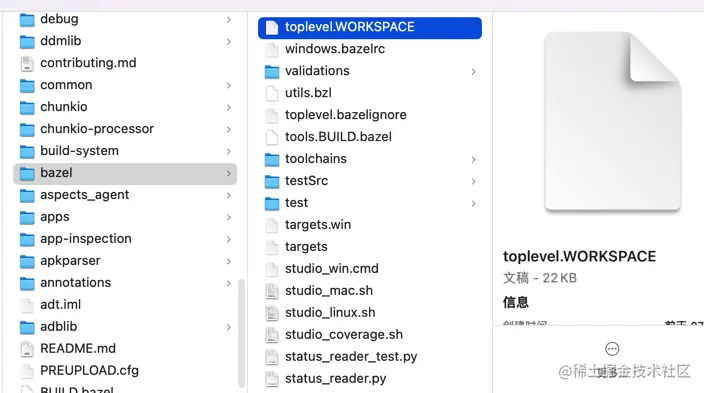Expand the aspects_agent folder chevron
The image size is (704, 393).
[229, 195]
